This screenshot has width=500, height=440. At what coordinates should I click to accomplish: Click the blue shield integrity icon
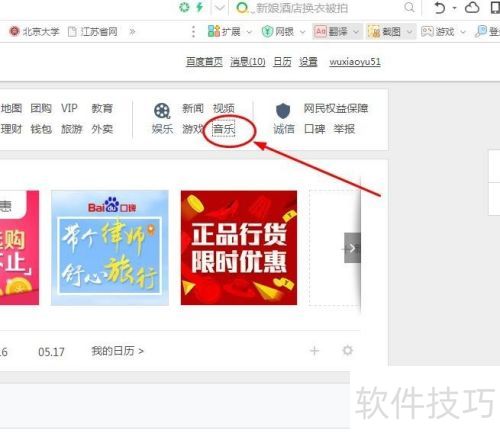pyautogui.click(x=283, y=111)
